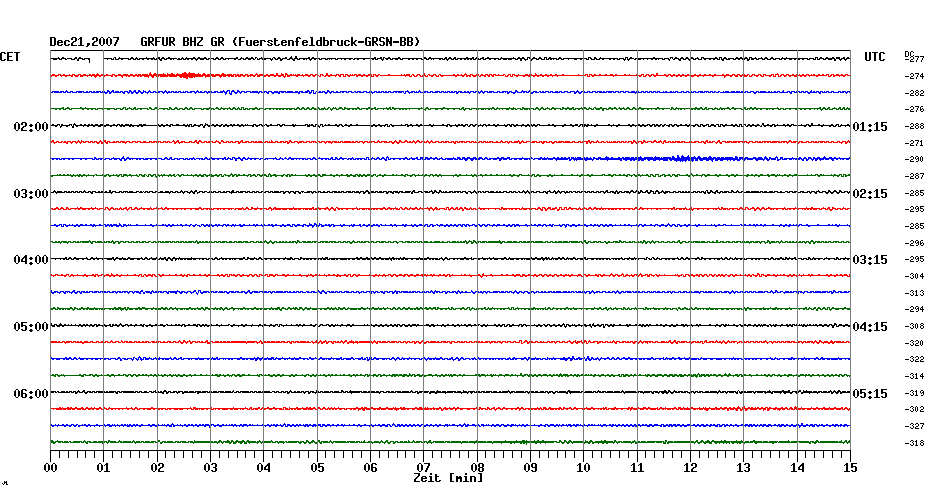Click minute tick label 00

(x=50, y=468)
